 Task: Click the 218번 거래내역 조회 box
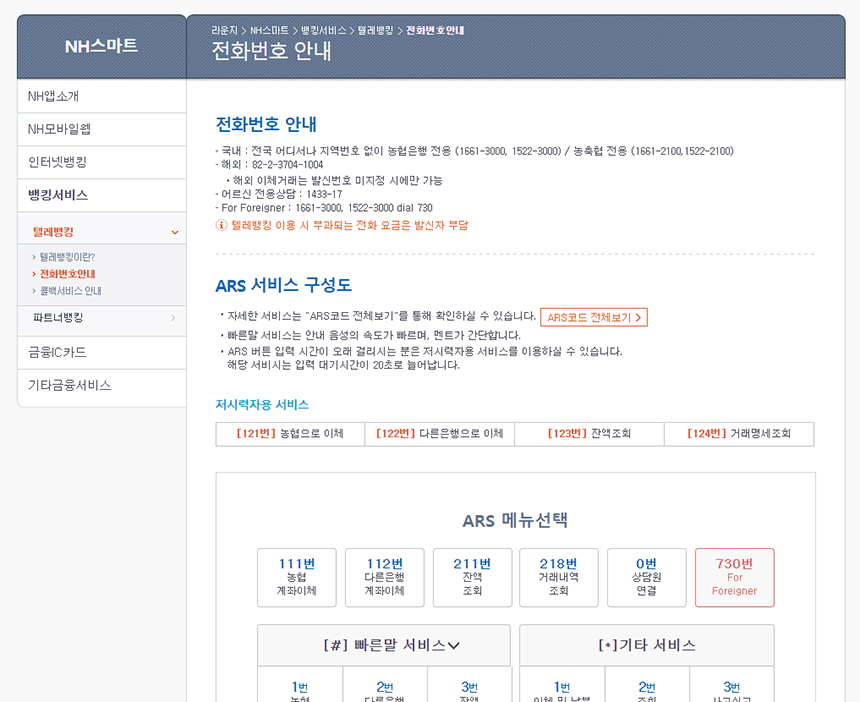559,578
